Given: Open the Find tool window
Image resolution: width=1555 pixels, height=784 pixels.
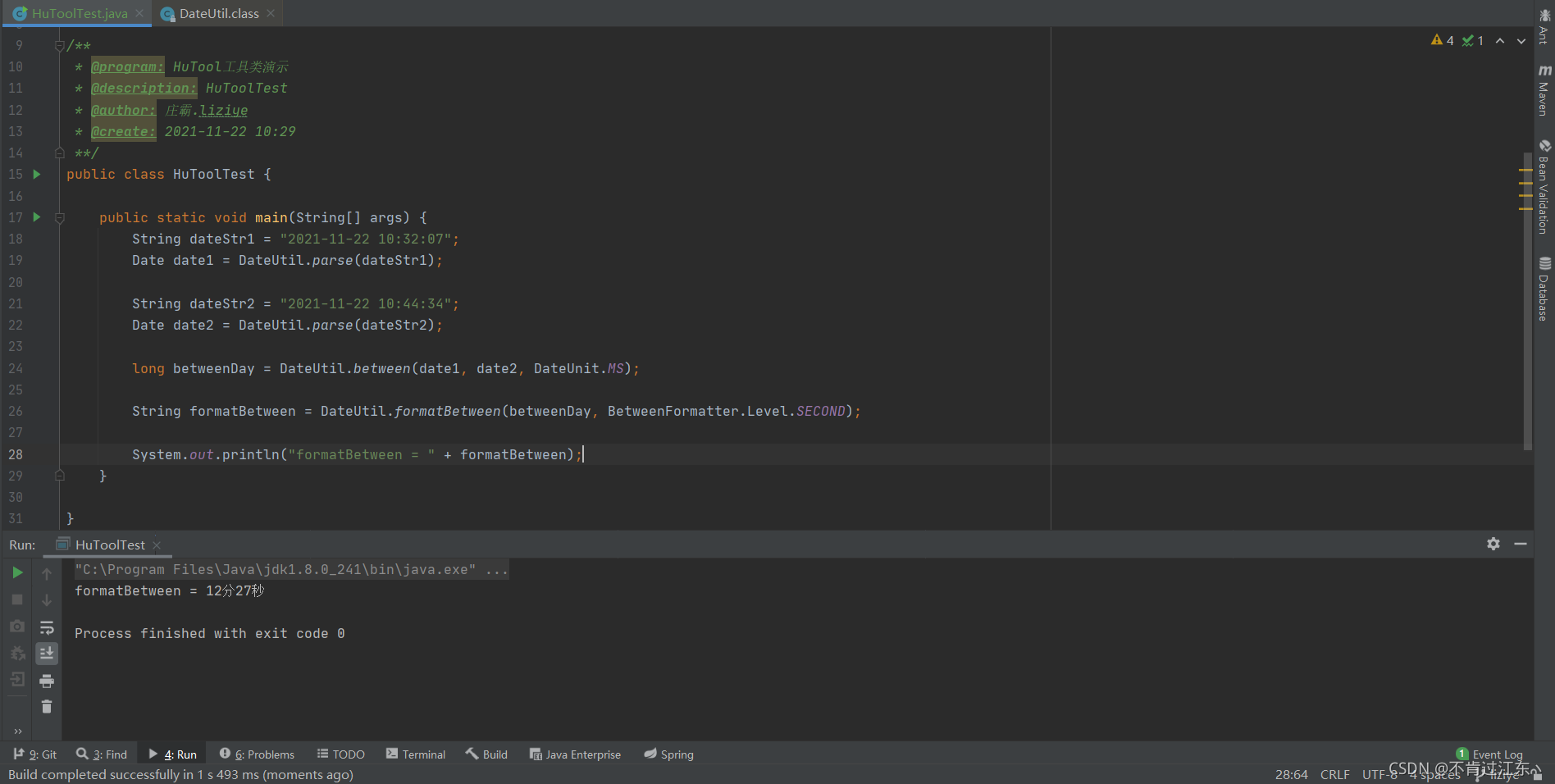Looking at the screenshot, I should pos(102,754).
